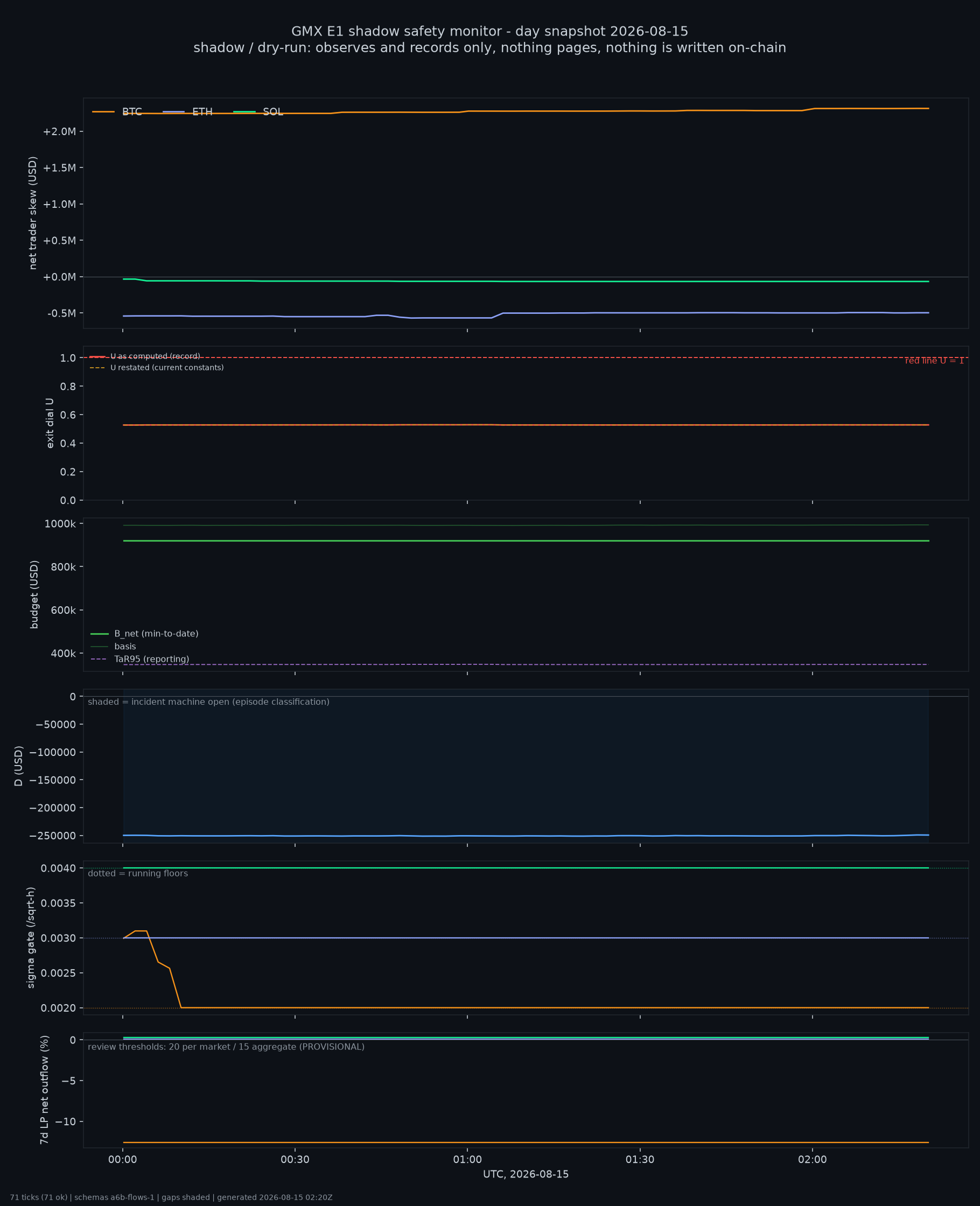Click the '0.0035' sigma gate tick label

(58, 903)
